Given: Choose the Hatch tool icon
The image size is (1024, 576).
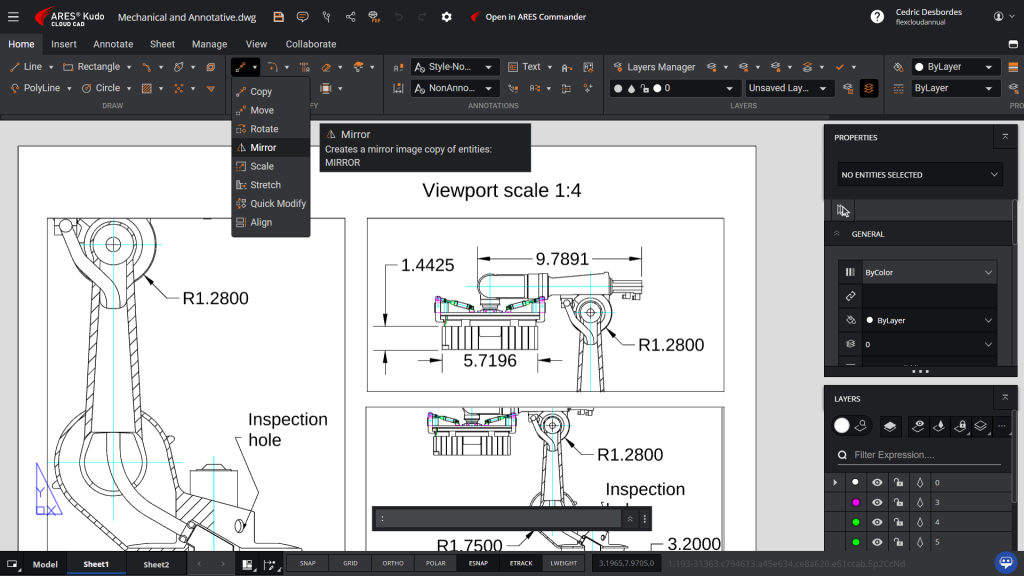Looking at the screenshot, I should coord(147,88).
